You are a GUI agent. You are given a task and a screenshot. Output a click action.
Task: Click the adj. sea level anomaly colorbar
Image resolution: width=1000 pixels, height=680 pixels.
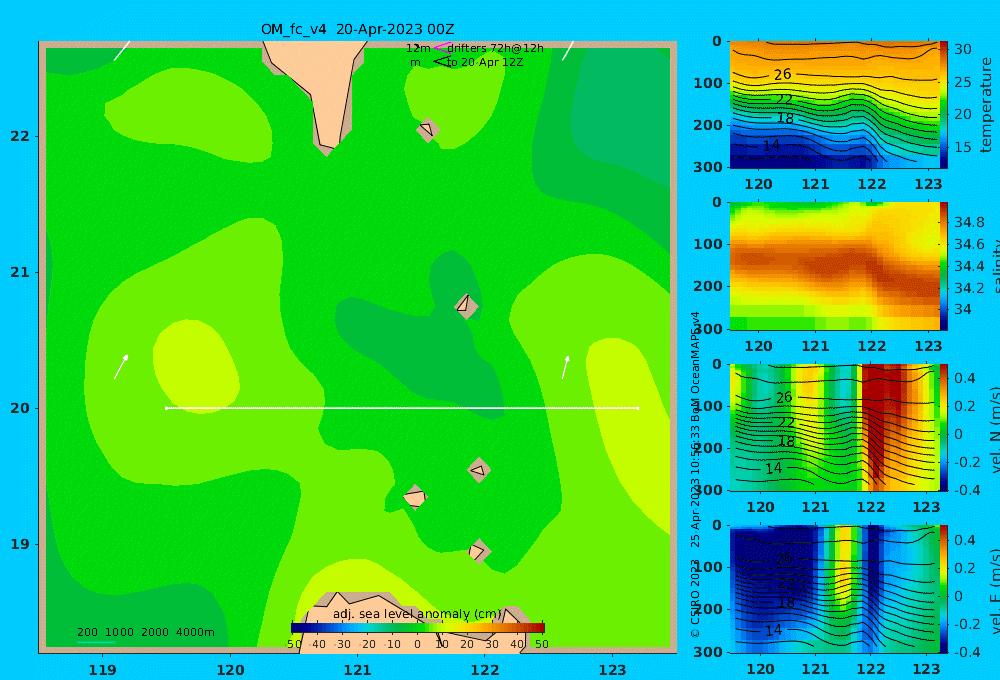(x=418, y=628)
